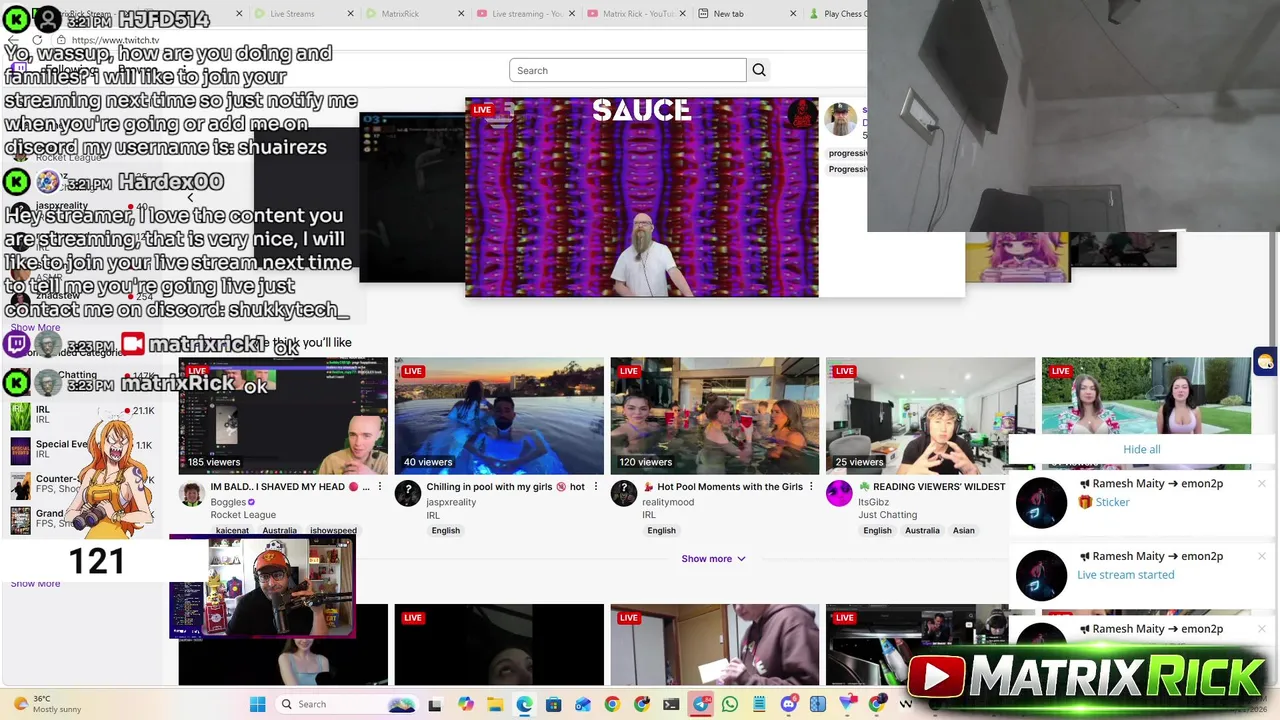
Task: Close the Live Streams browser tab
Action: 350,14
